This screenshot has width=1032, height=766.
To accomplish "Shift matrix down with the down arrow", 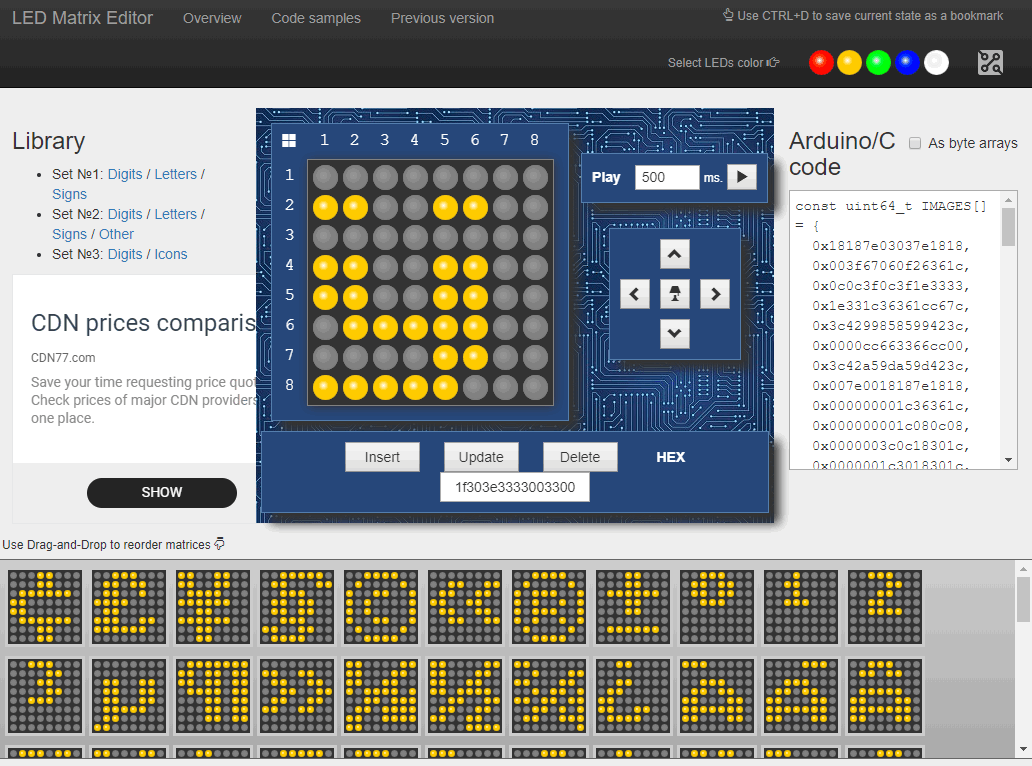I will tap(675, 334).
